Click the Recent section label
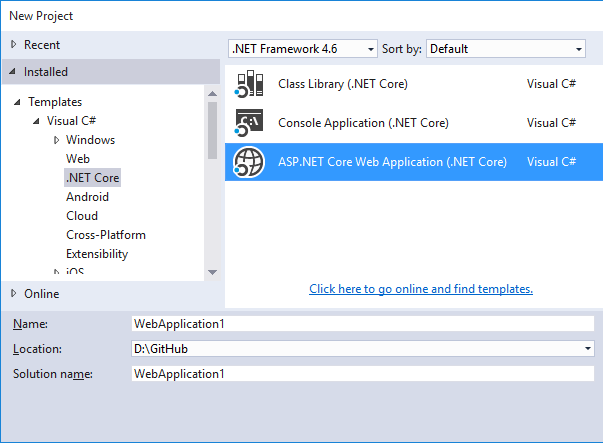This screenshot has width=603, height=443. pos(42,45)
